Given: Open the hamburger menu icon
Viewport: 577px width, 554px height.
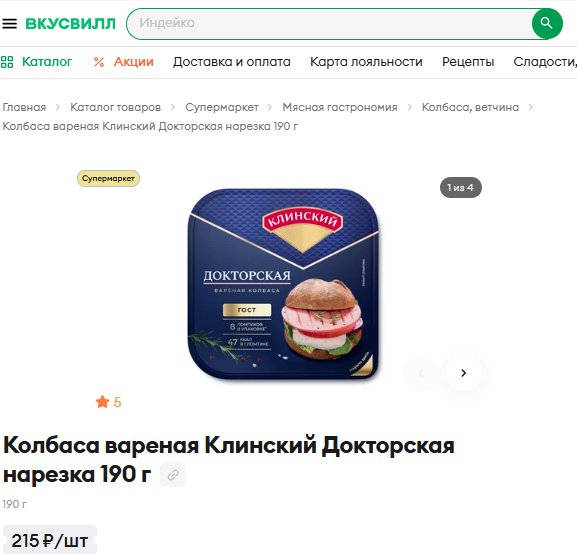Looking at the screenshot, I should 10,24.
